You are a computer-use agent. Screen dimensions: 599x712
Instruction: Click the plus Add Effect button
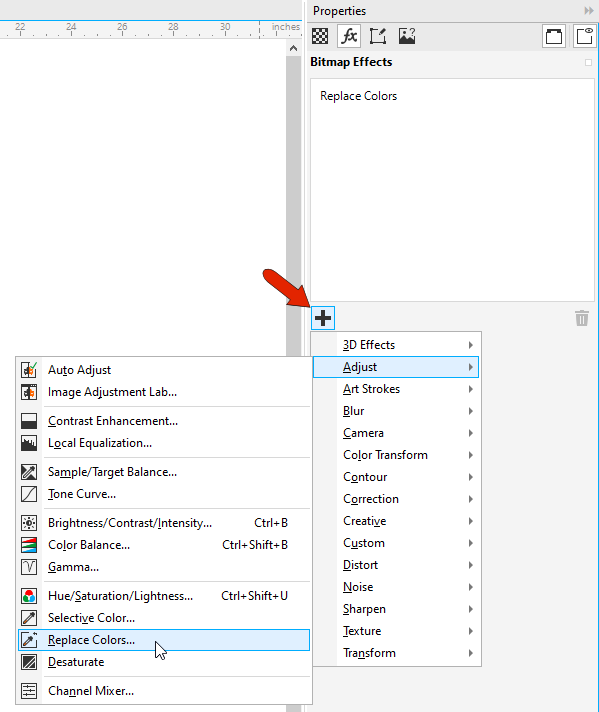[x=323, y=318]
